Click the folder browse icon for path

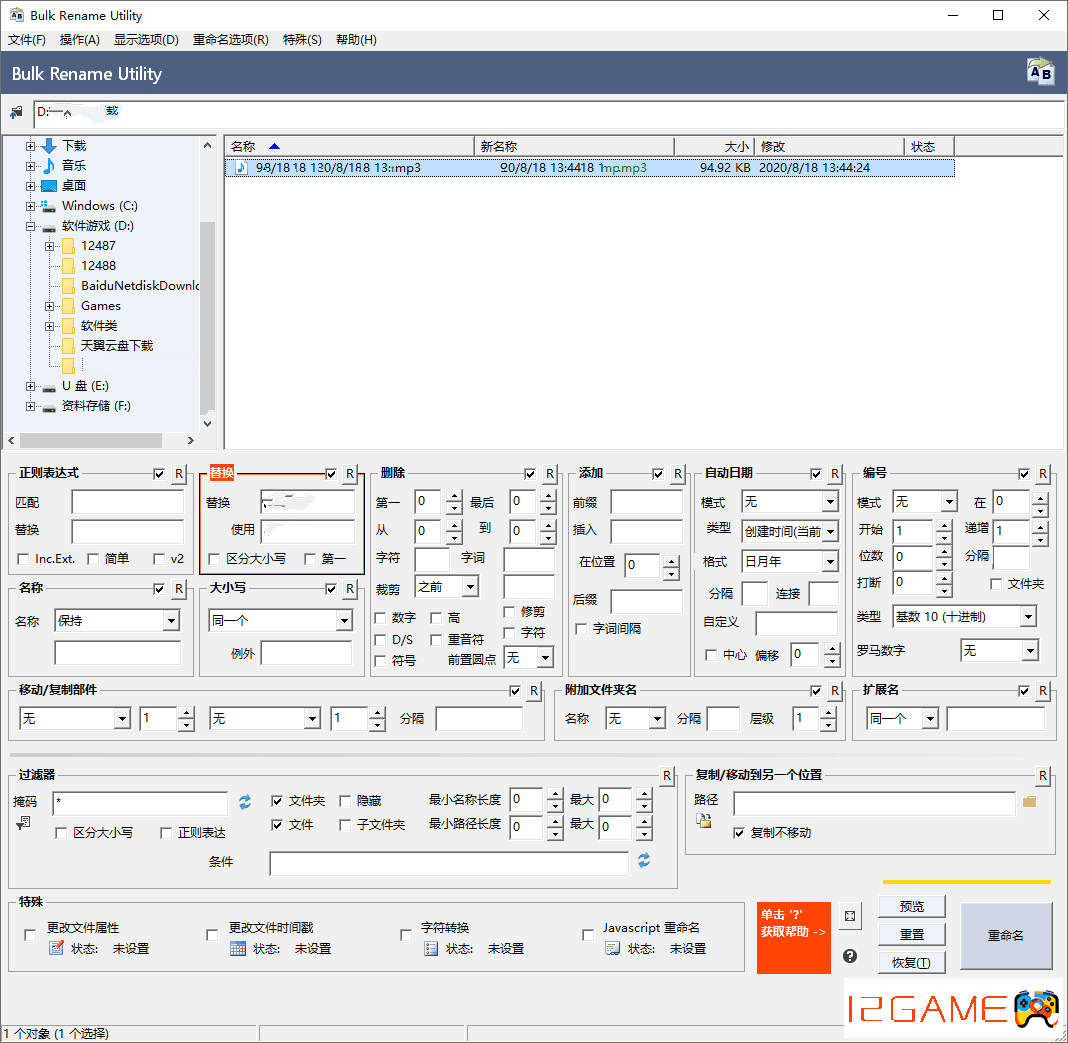pos(1030,801)
